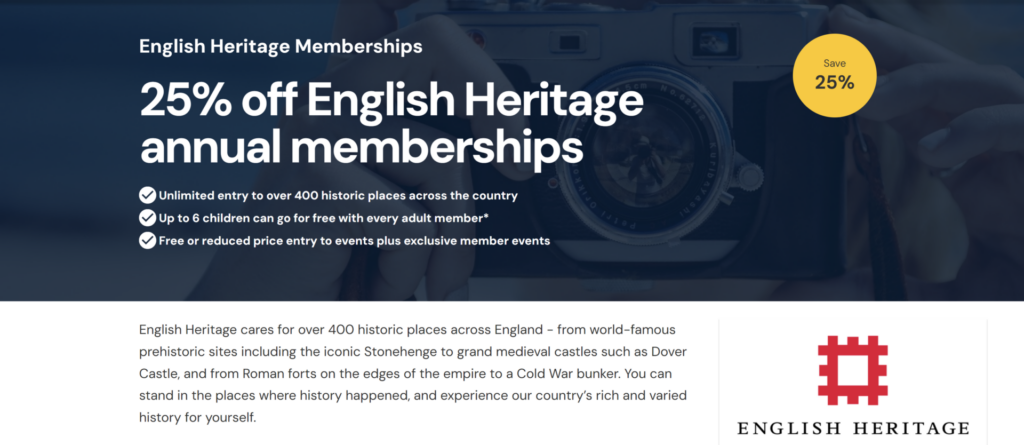
Task: Select the red English Heritage logo symbol
Action: tap(853, 371)
